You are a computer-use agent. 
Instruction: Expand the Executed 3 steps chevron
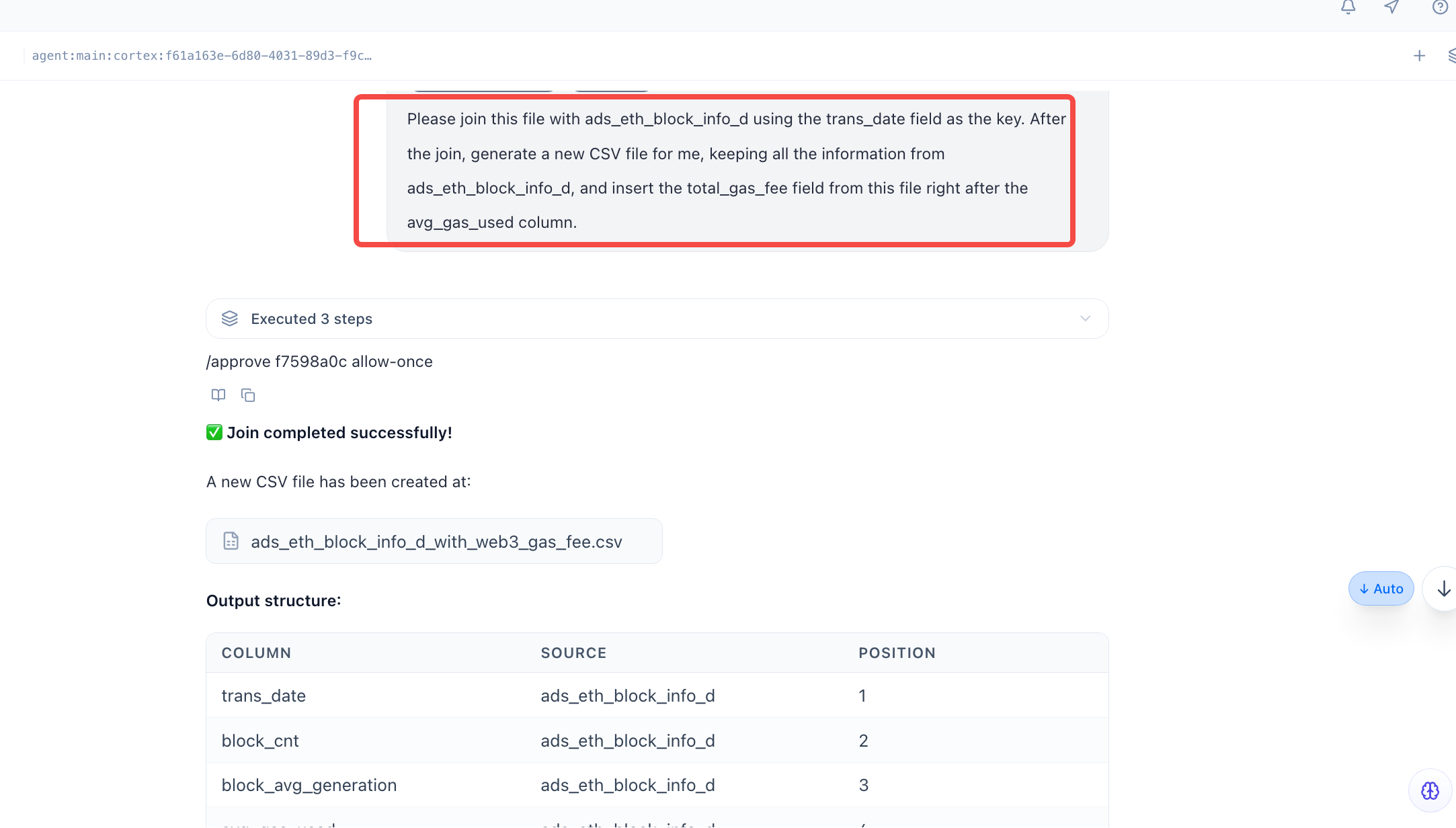point(1085,319)
